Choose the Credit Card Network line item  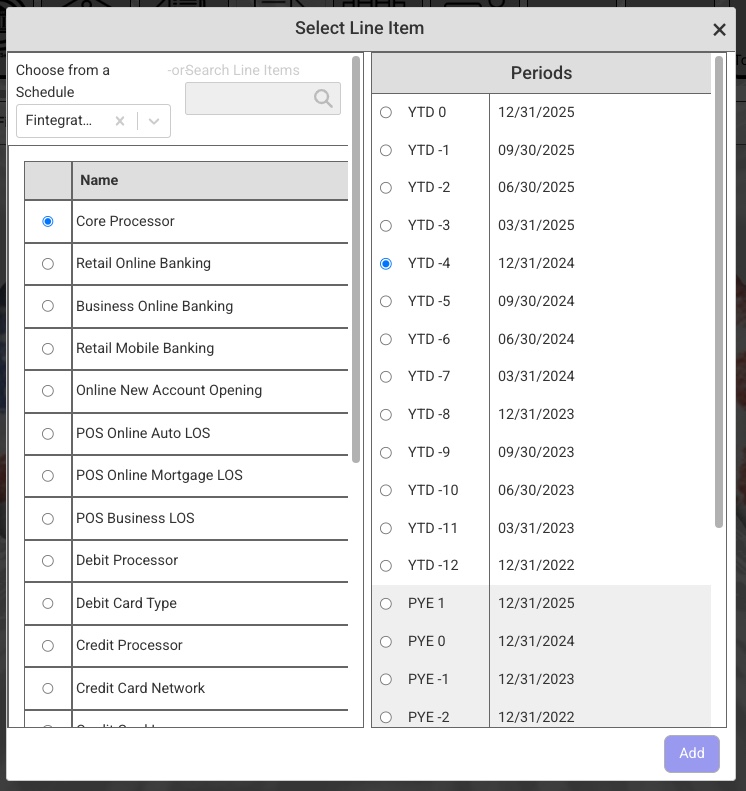pyautogui.click(x=140, y=688)
